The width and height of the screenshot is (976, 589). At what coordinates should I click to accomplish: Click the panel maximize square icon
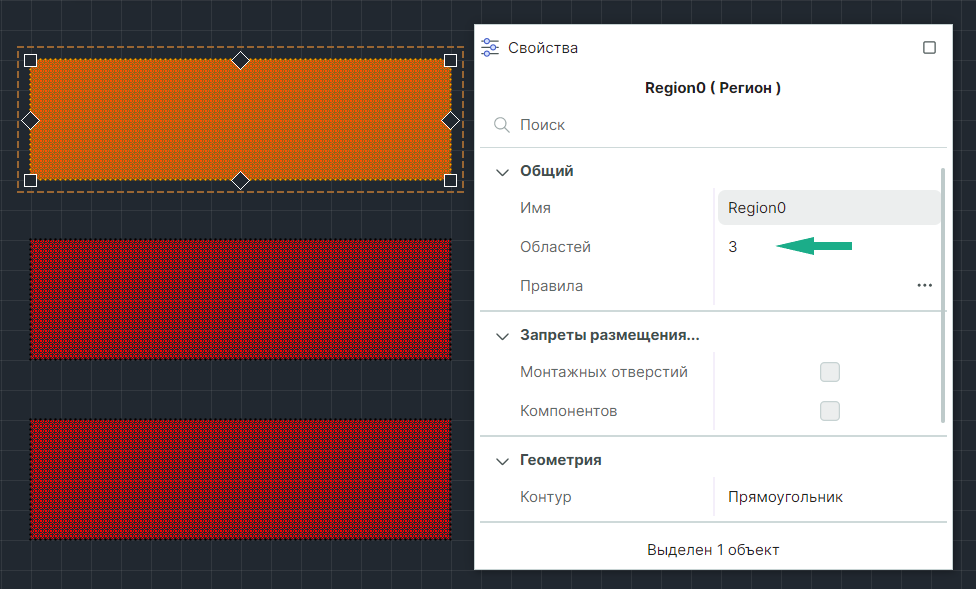pyautogui.click(x=929, y=47)
